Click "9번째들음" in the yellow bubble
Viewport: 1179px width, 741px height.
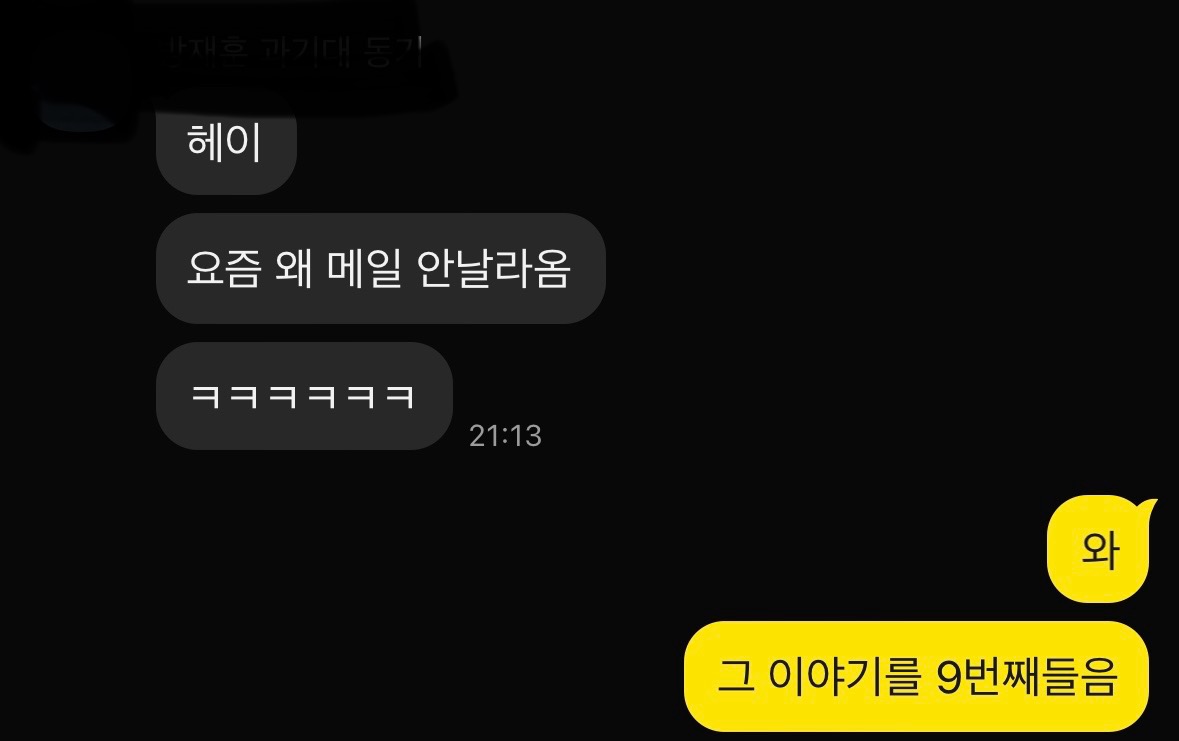click(1027, 676)
